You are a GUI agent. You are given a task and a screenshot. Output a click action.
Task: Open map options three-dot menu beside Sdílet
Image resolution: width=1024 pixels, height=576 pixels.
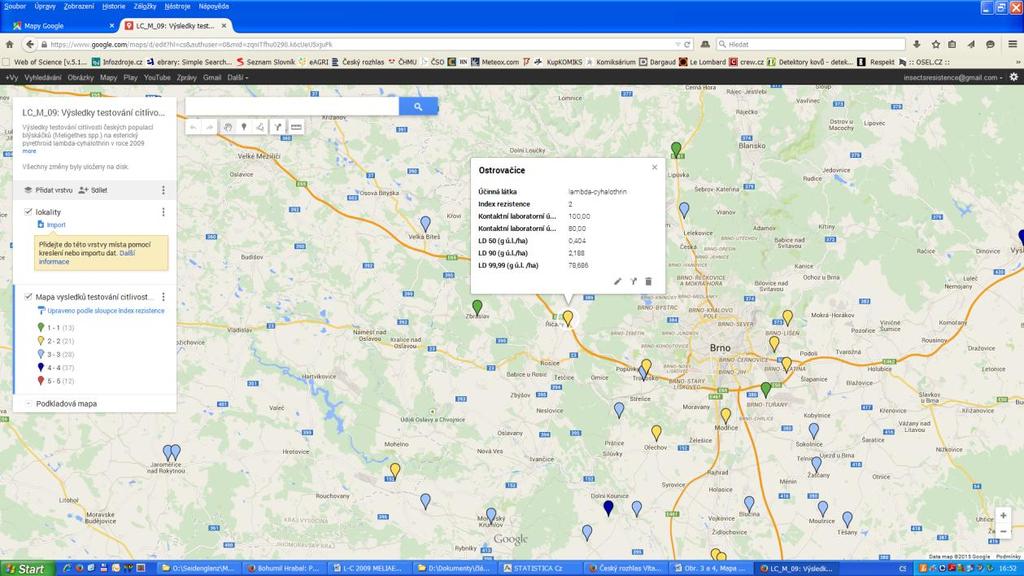click(163, 190)
